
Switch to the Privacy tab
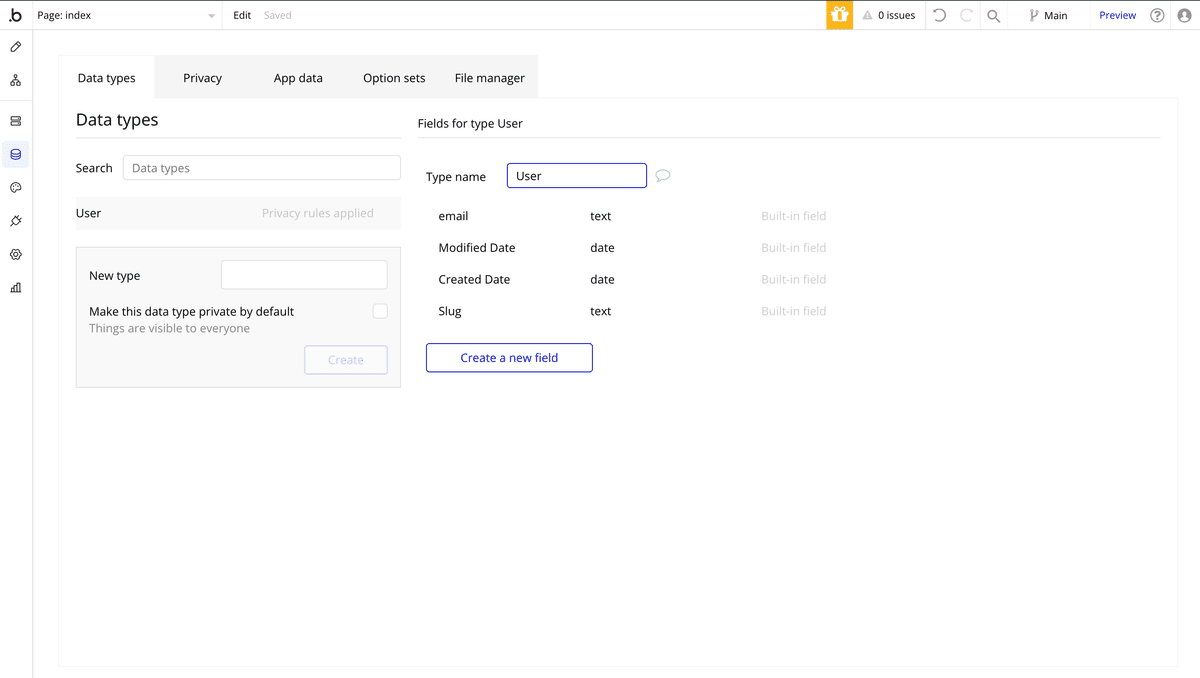click(202, 78)
